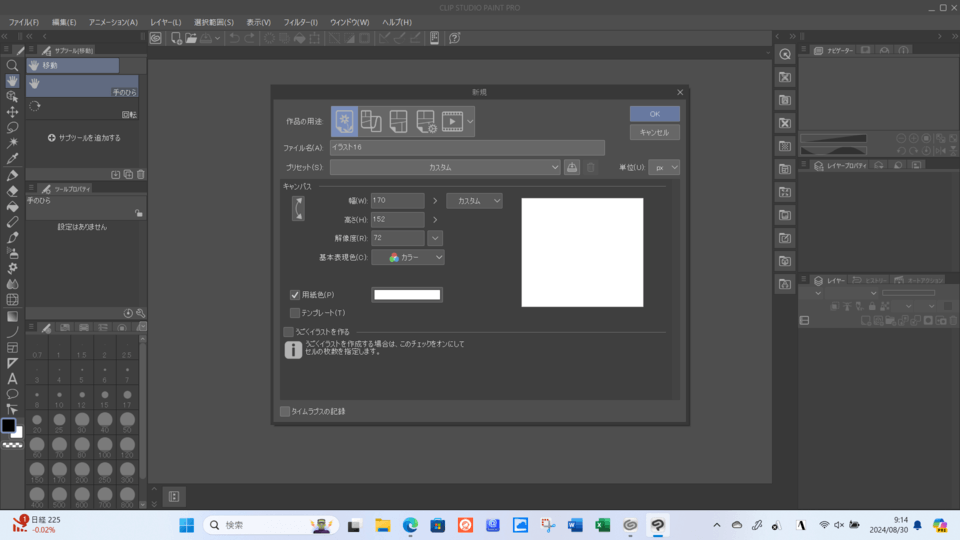Select the Blend droplets tool
Image resolution: width=960 pixels, height=540 pixels.
(12, 284)
